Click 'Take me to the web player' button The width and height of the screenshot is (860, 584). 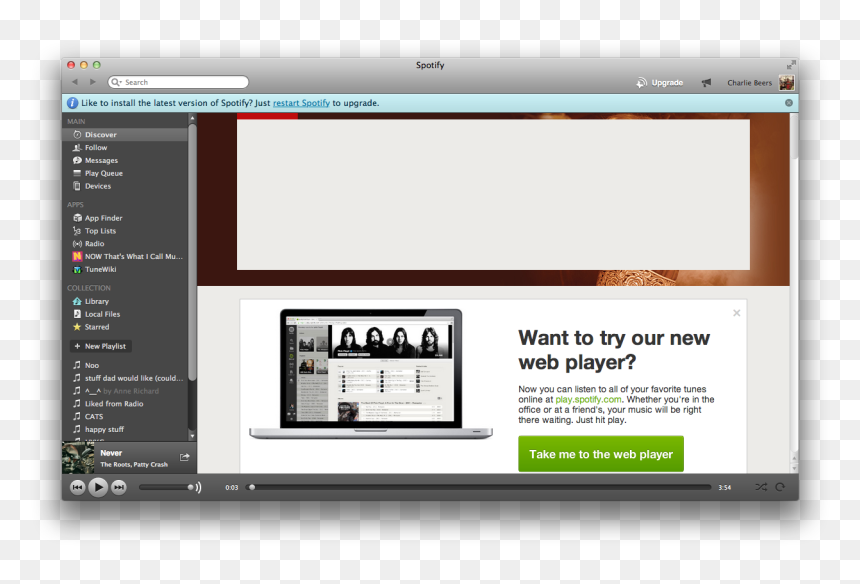(601, 454)
